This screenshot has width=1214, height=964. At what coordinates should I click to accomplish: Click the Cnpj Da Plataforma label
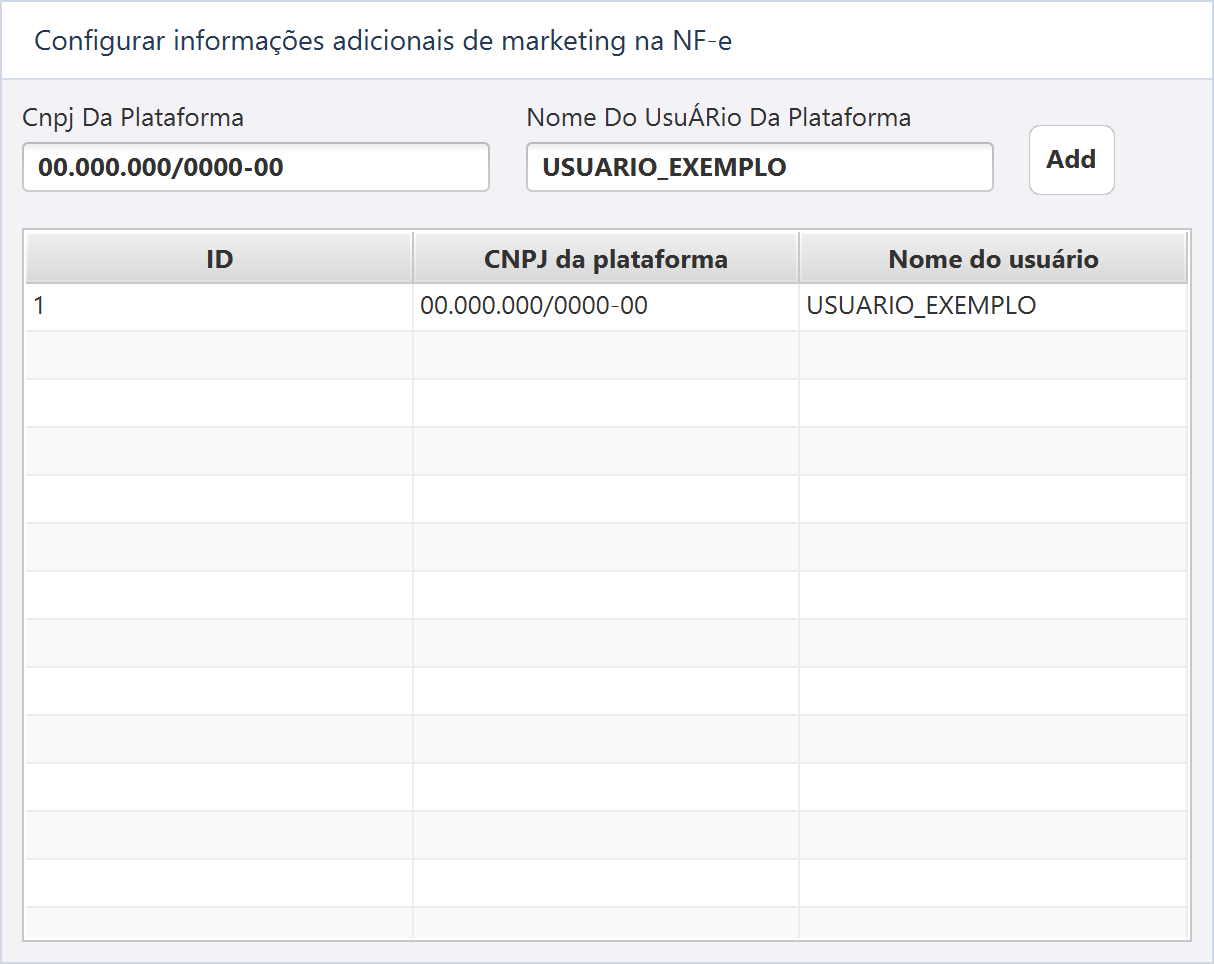133,117
